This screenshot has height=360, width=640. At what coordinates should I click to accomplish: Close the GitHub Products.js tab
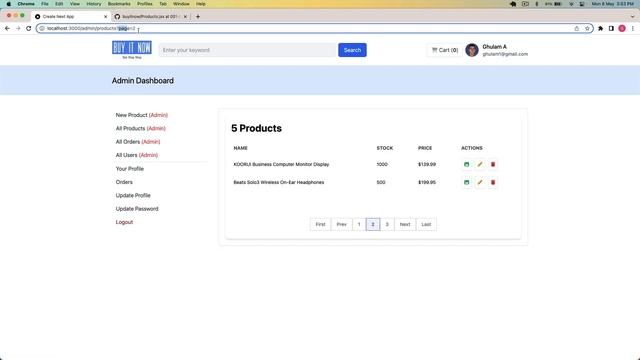[185, 17]
